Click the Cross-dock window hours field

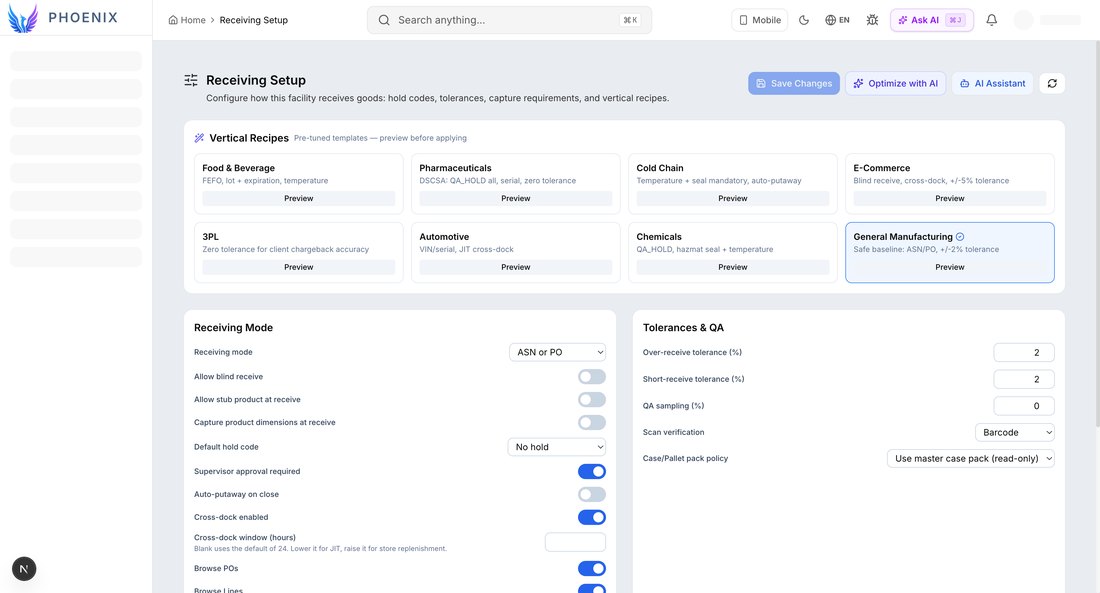point(575,542)
